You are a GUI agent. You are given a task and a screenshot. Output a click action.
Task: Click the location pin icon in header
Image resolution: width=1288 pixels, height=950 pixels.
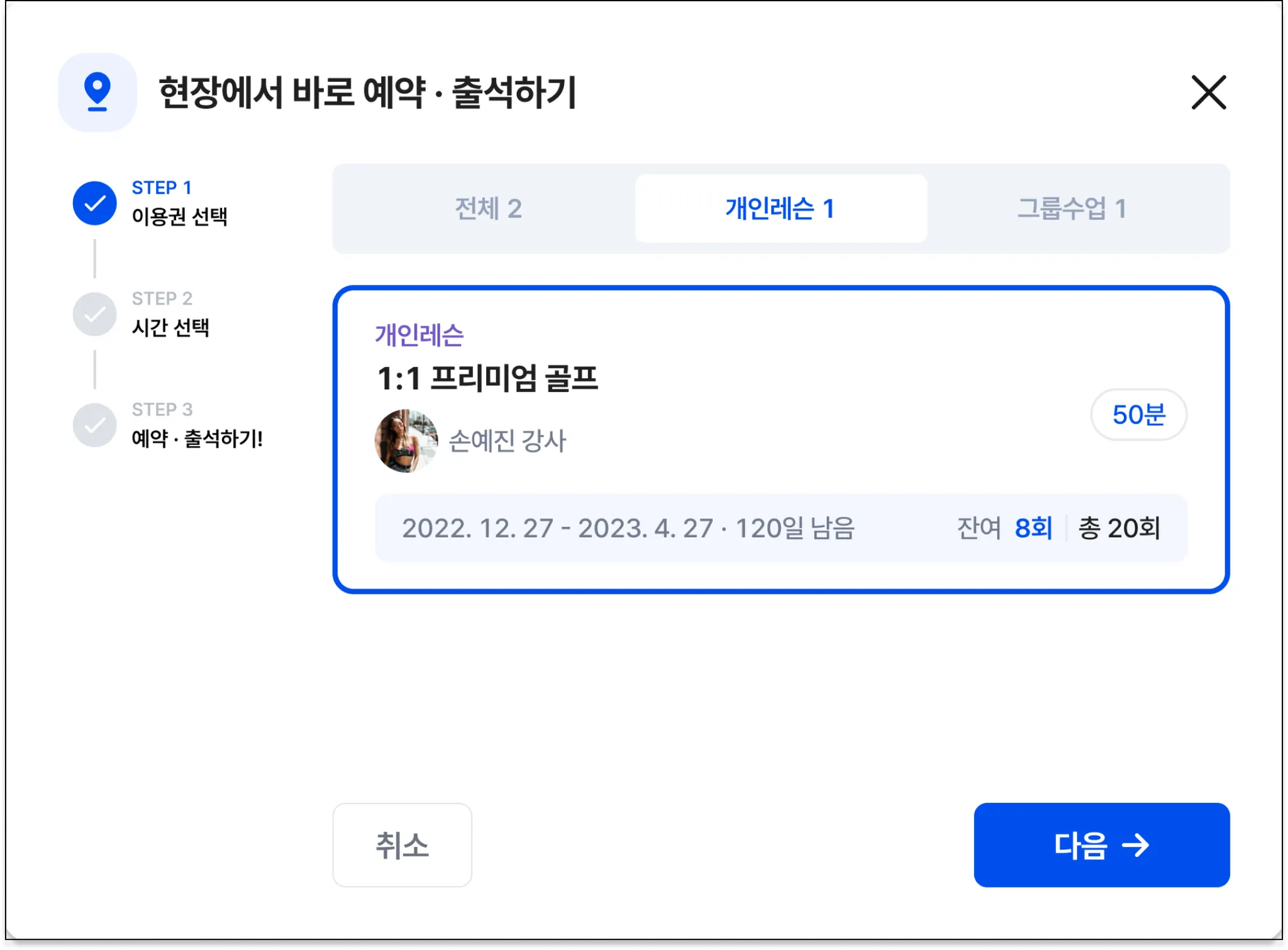coord(97,92)
